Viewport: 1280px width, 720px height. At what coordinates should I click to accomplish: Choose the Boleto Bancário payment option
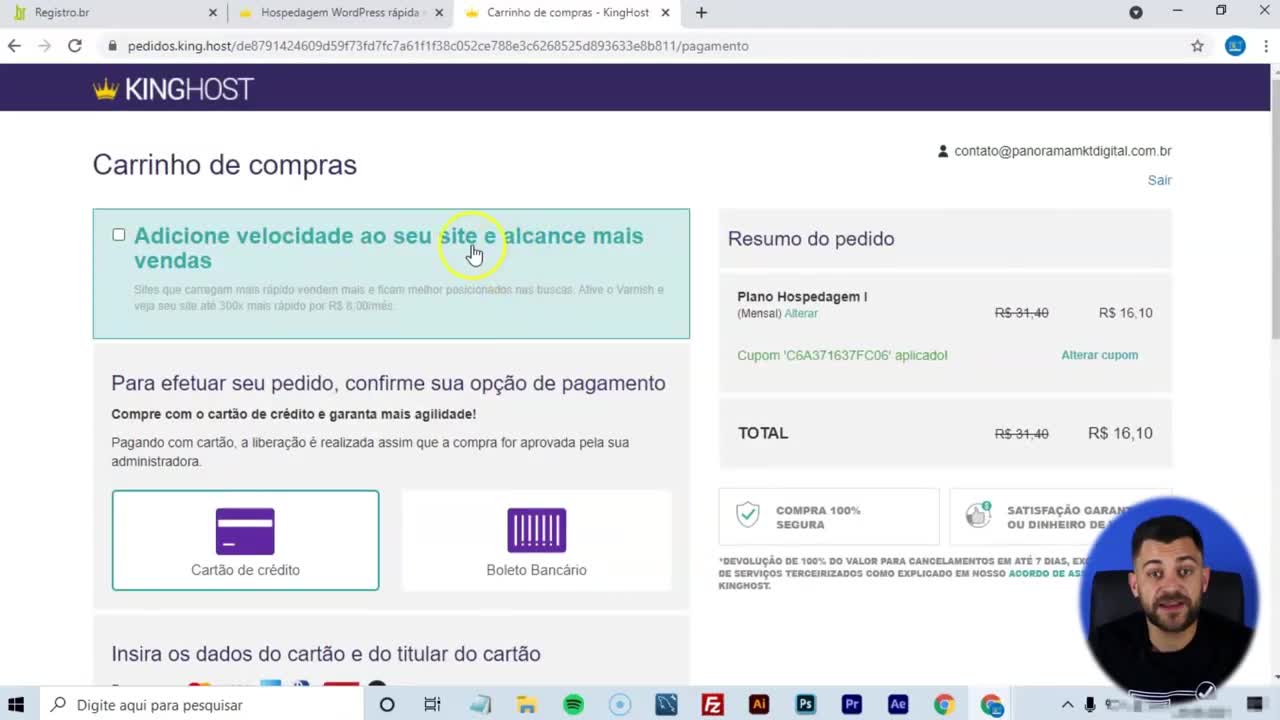(x=536, y=540)
